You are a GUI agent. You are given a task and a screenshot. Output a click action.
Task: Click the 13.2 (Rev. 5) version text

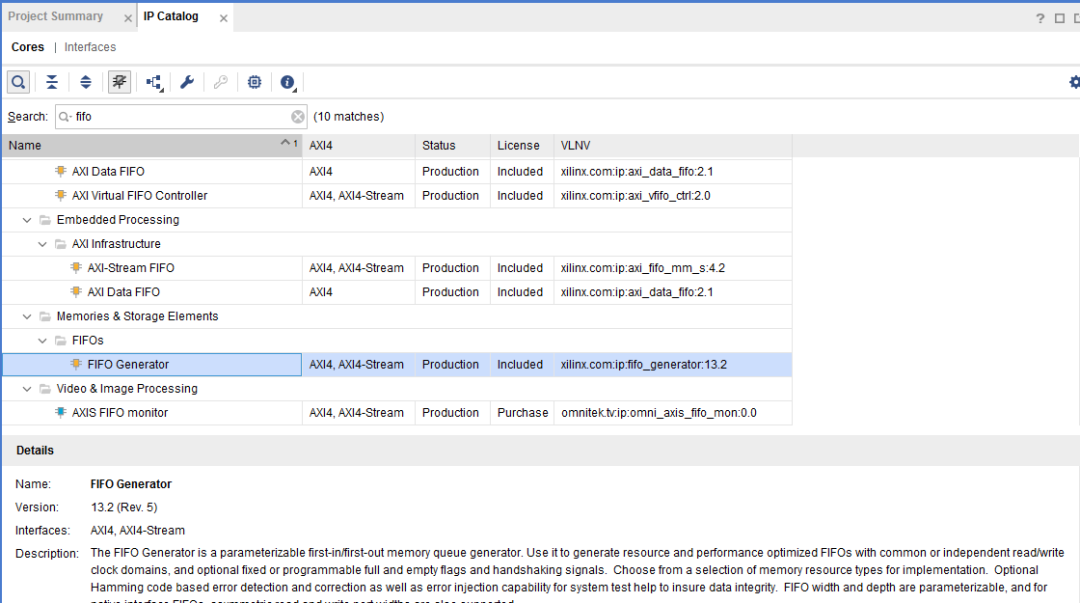(x=124, y=507)
